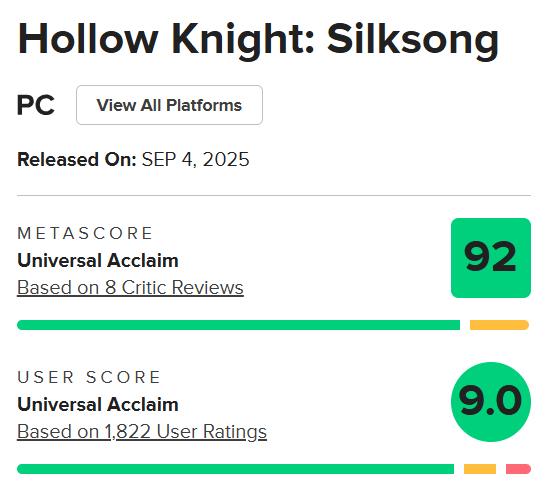
Task: Click the green segment of the User Score bar
Action: pyautogui.click(x=235, y=469)
